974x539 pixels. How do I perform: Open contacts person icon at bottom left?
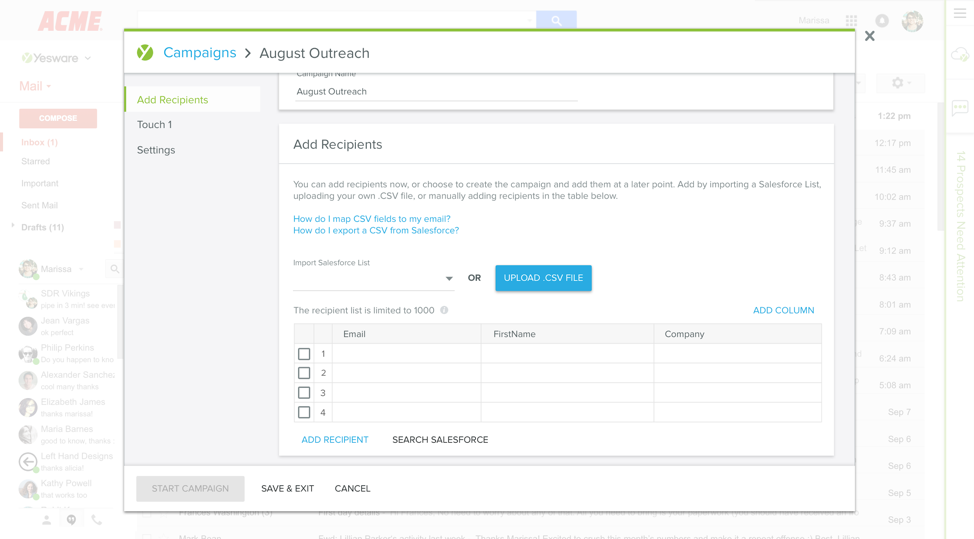[x=47, y=520]
